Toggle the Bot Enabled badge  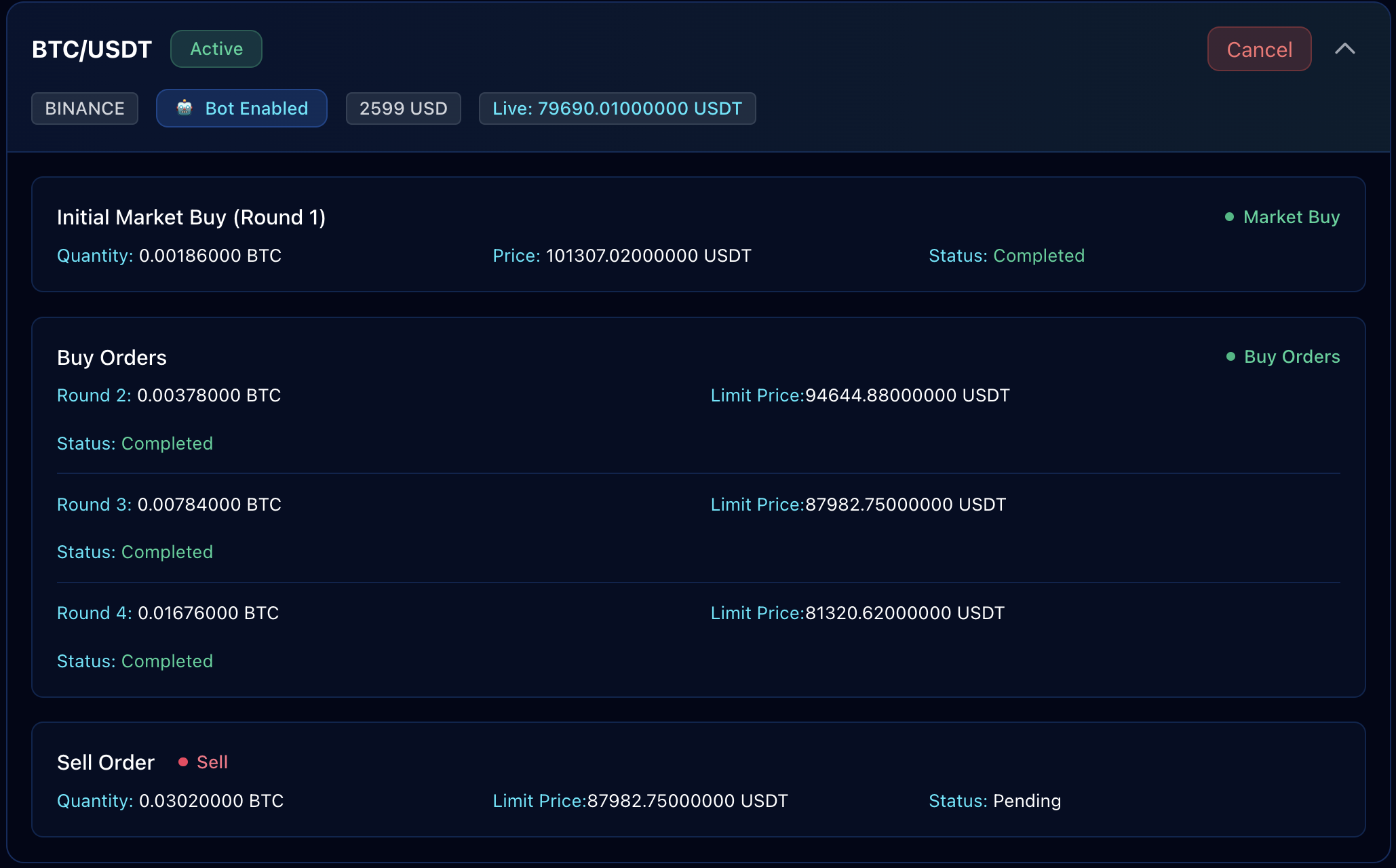tap(241, 108)
